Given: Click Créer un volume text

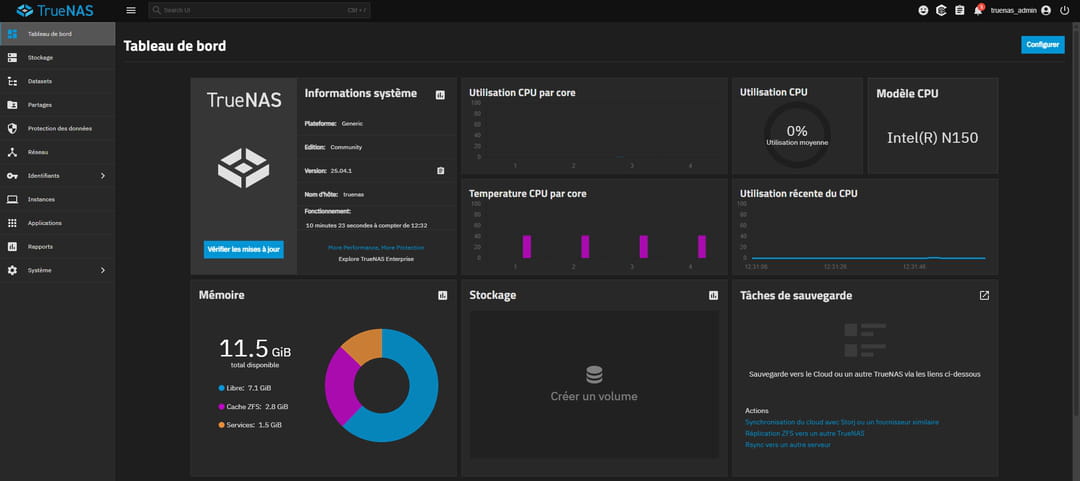Looking at the screenshot, I should pyautogui.click(x=594, y=396).
